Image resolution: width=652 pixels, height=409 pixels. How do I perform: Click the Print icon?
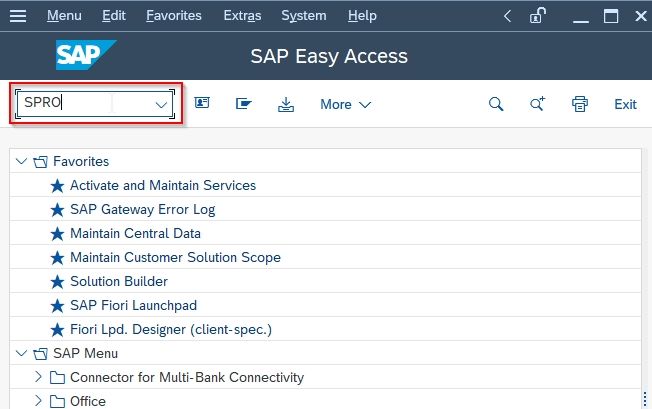pyautogui.click(x=580, y=104)
